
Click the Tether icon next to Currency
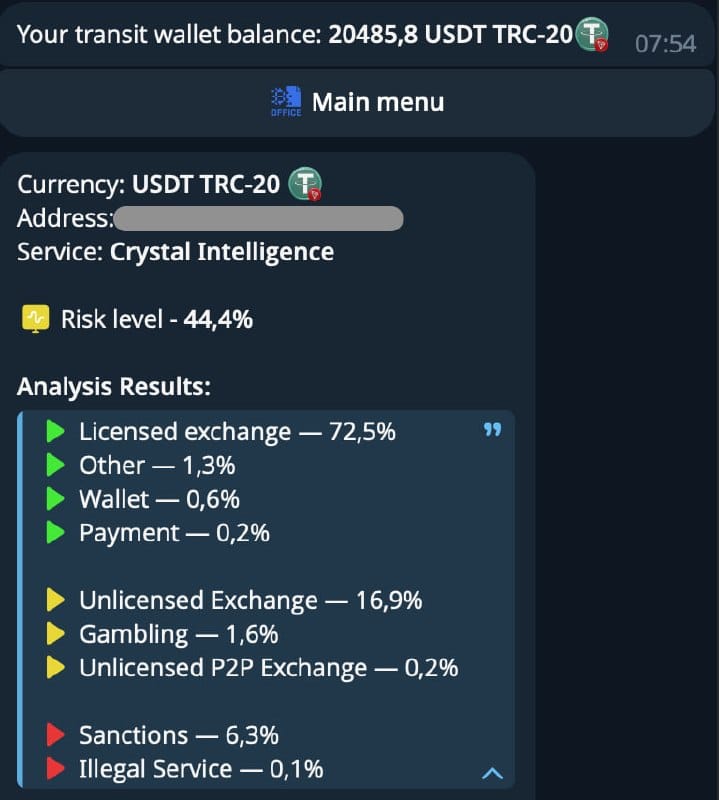pos(305,184)
